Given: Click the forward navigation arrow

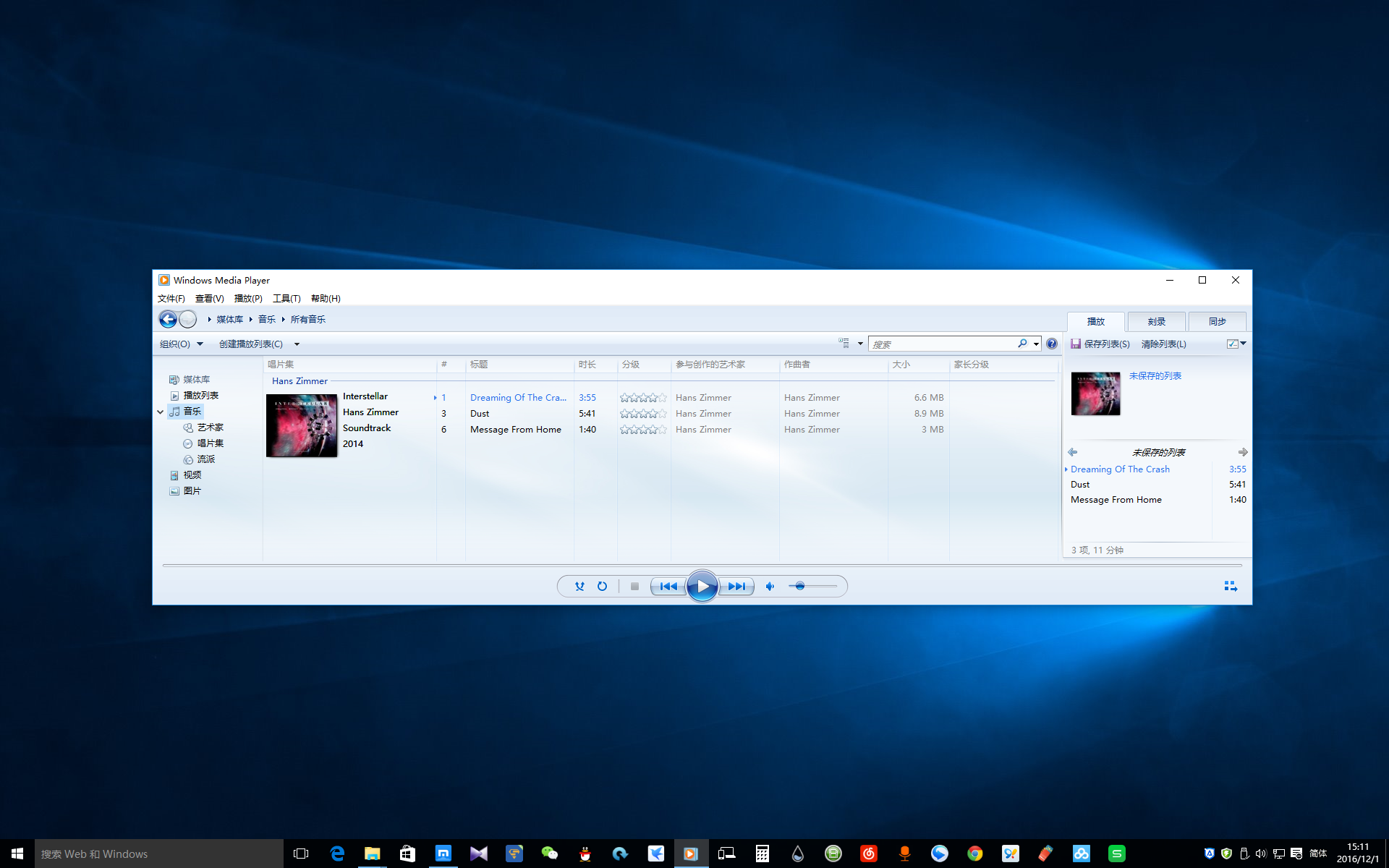Looking at the screenshot, I should click(x=187, y=319).
